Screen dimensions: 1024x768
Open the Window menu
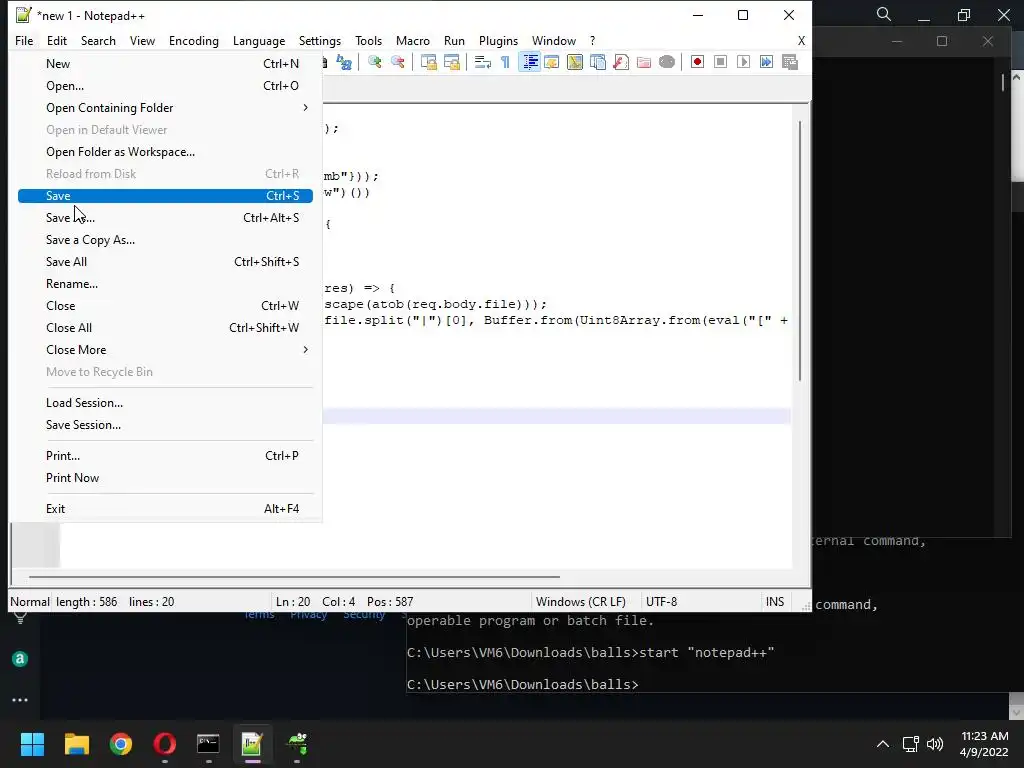(x=554, y=40)
